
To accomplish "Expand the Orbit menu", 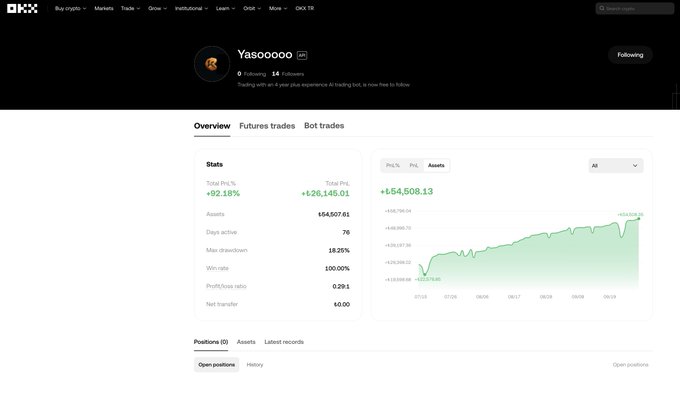I will (252, 8).
